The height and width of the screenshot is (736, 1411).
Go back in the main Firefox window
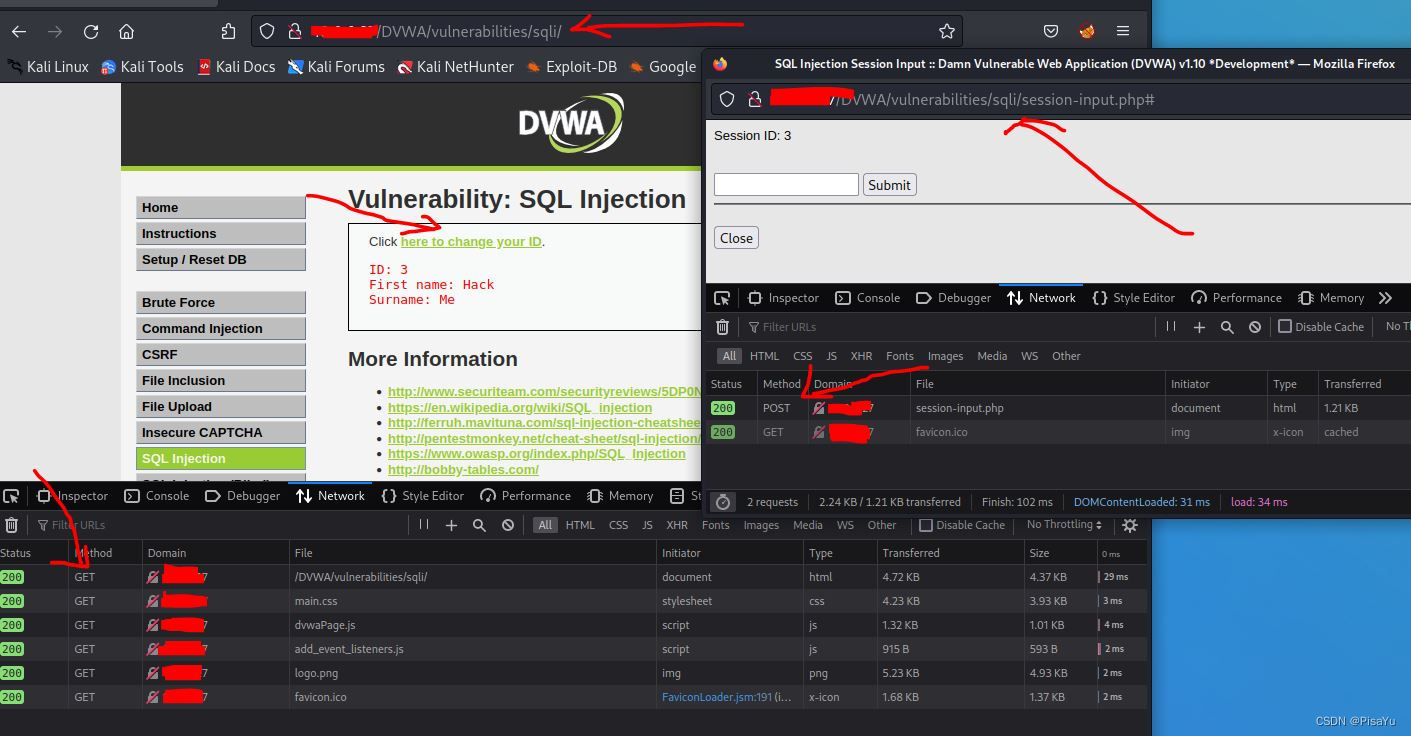pos(19,31)
